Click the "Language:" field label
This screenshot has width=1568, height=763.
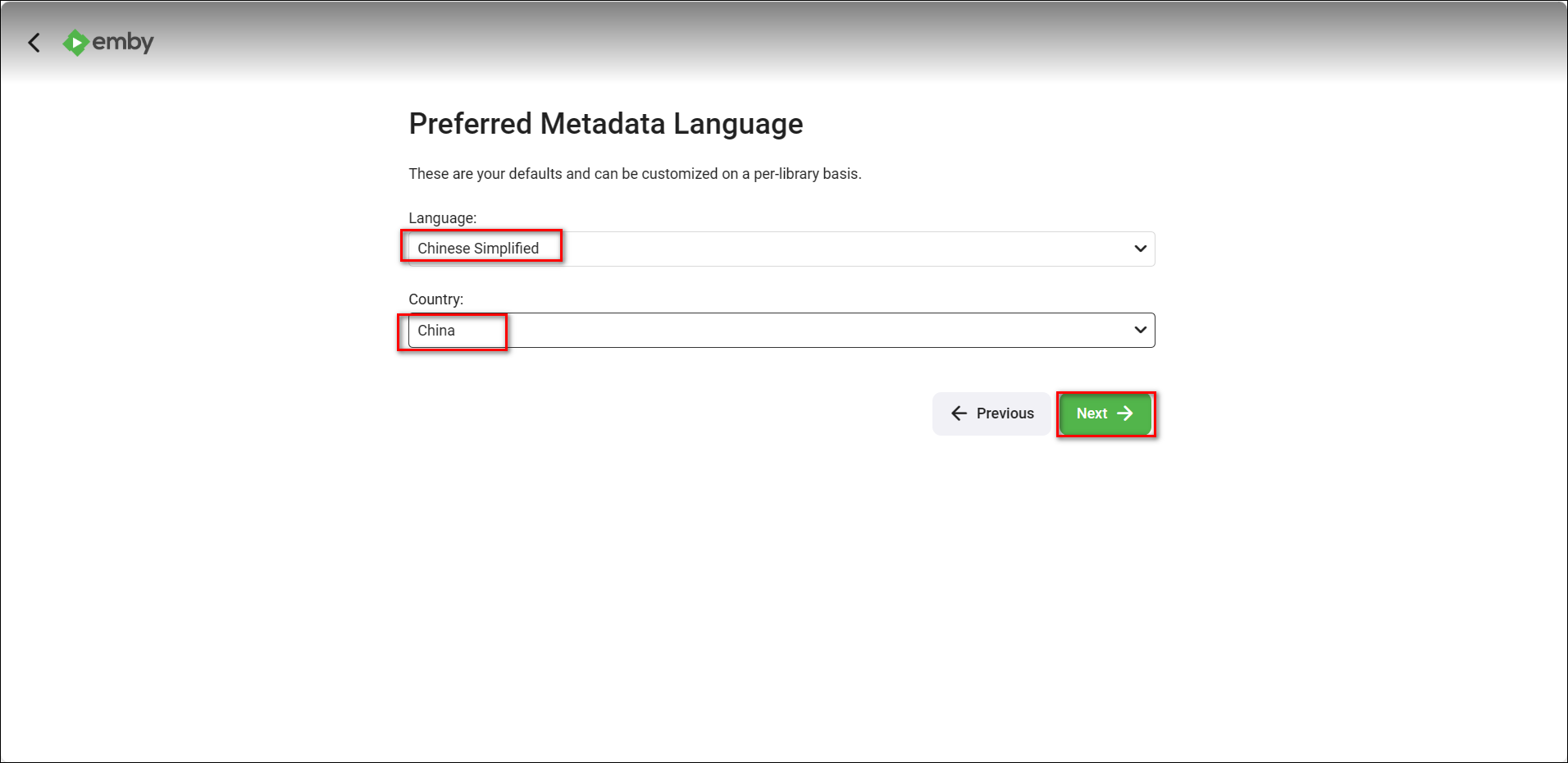(442, 218)
